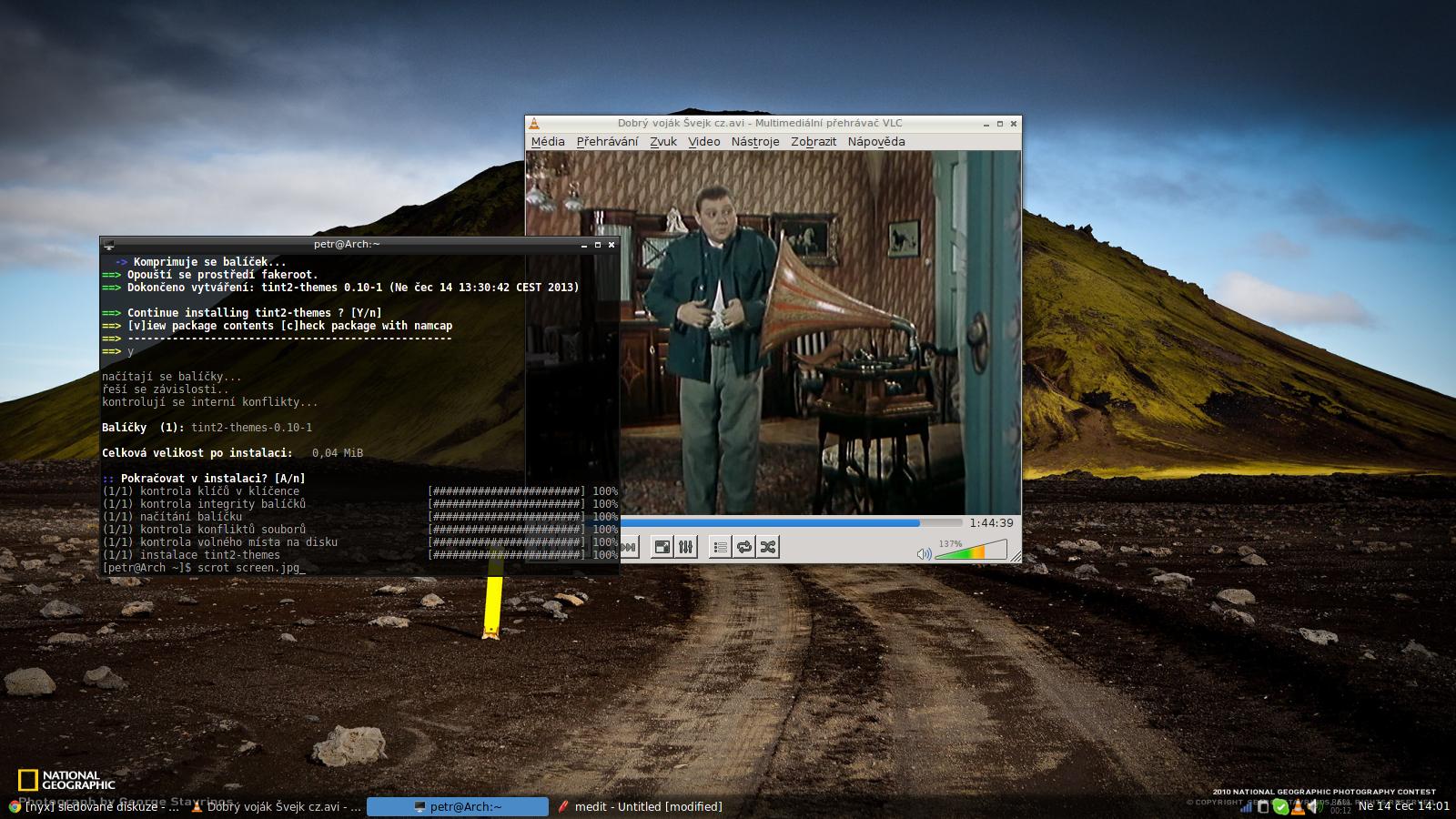
Task: Toggle shuffle random playback
Action: (x=769, y=547)
